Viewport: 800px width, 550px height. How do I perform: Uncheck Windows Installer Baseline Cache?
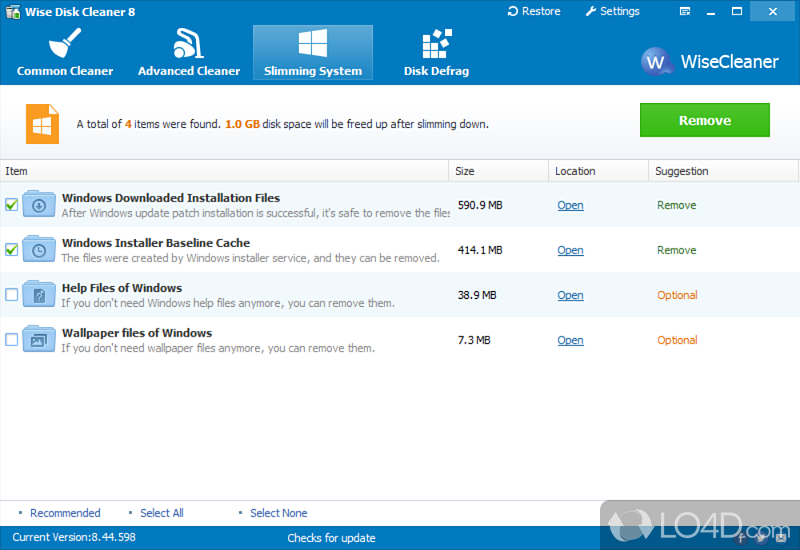[x=12, y=250]
